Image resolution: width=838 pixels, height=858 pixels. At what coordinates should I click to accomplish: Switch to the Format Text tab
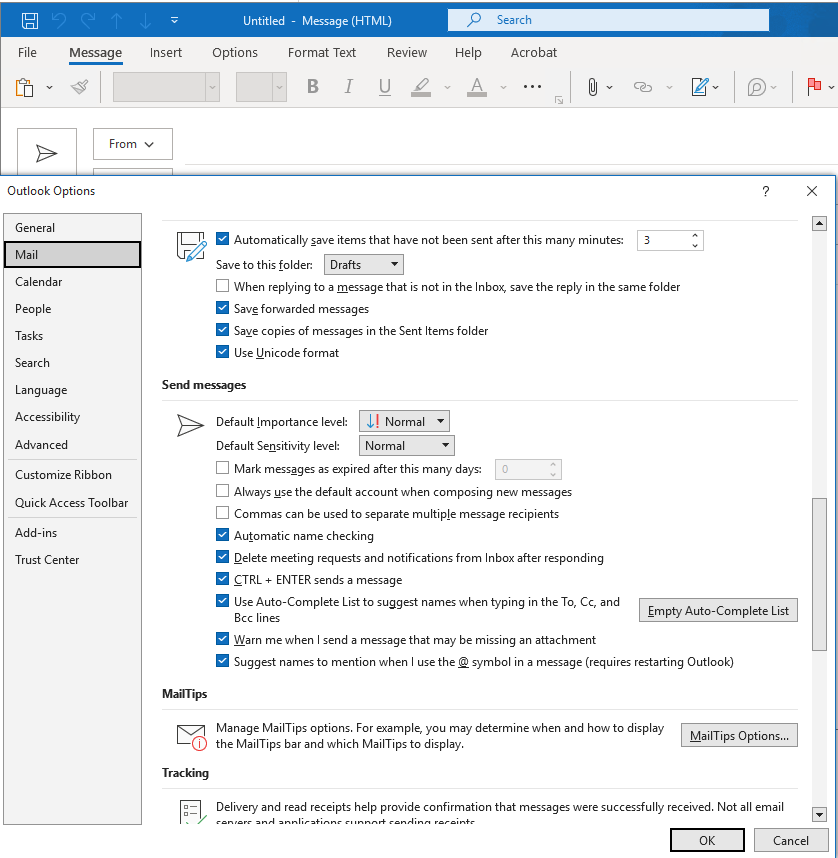click(322, 53)
